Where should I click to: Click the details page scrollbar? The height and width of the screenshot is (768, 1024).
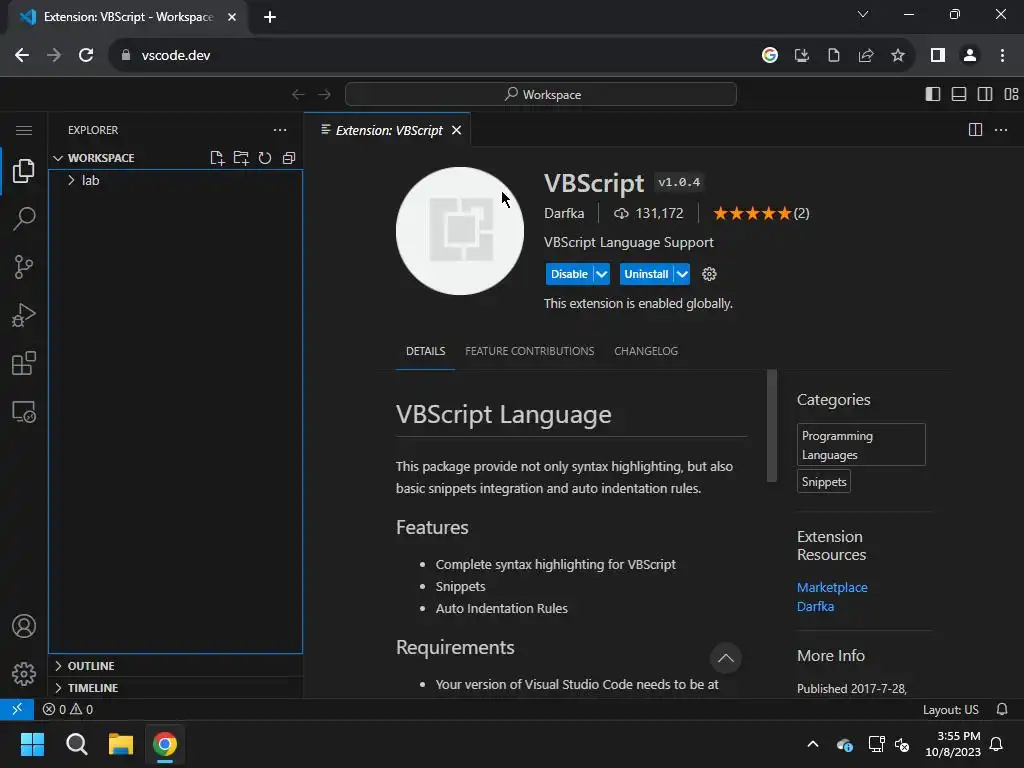pos(772,426)
